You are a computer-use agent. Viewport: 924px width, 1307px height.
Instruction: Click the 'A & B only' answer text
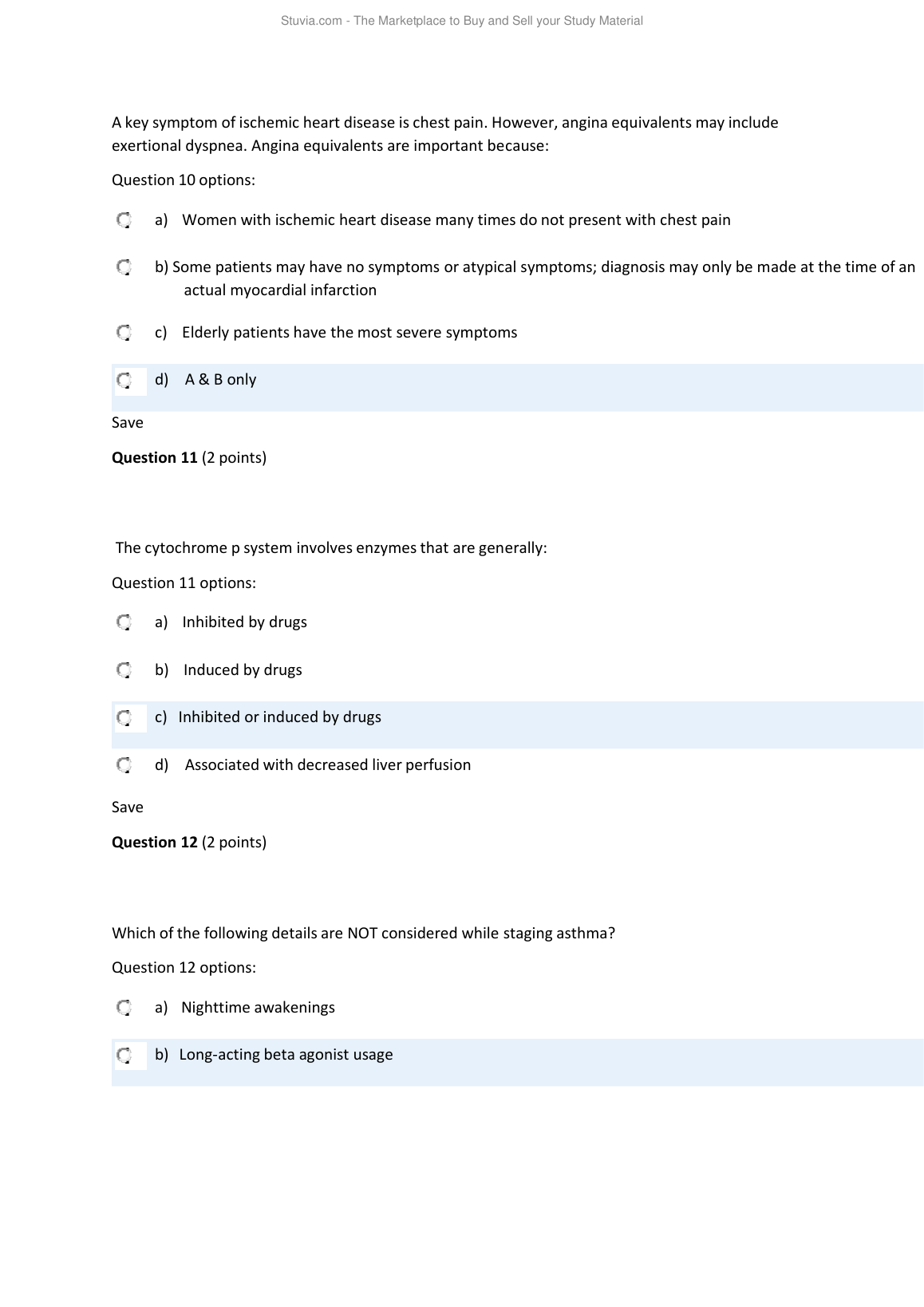point(220,380)
